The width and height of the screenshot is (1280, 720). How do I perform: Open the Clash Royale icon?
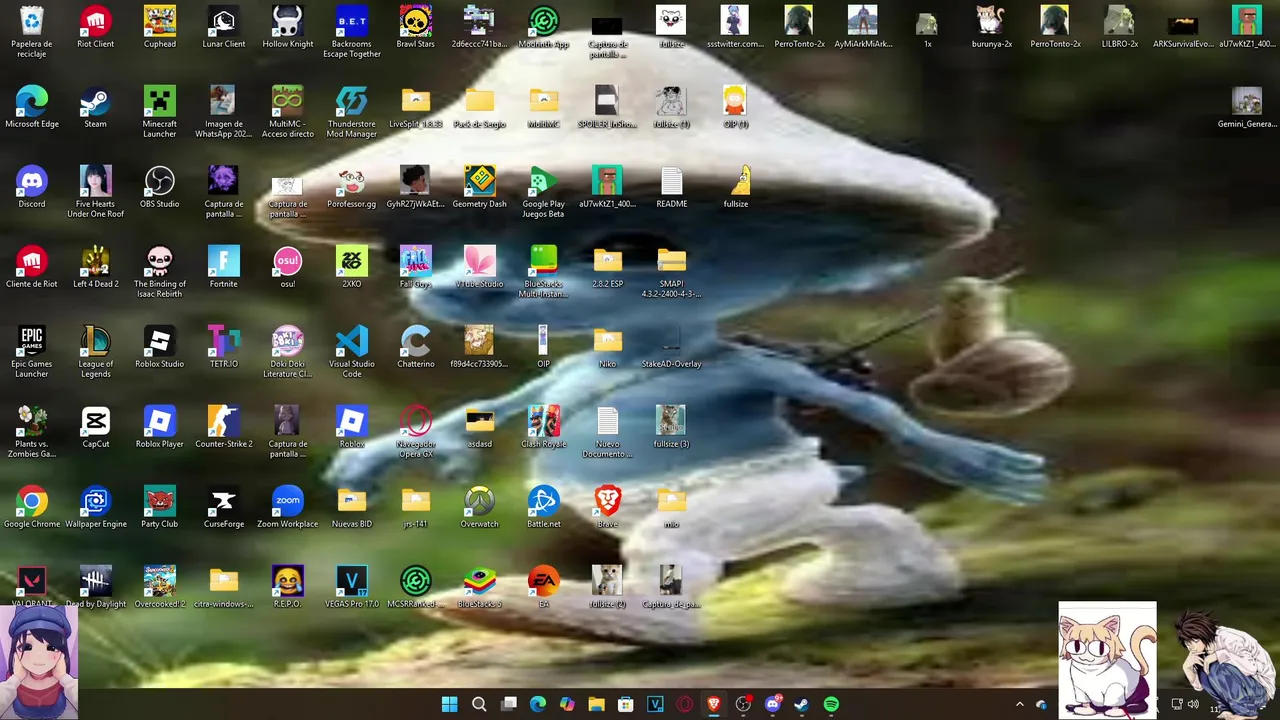pyautogui.click(x=544, y=427)
